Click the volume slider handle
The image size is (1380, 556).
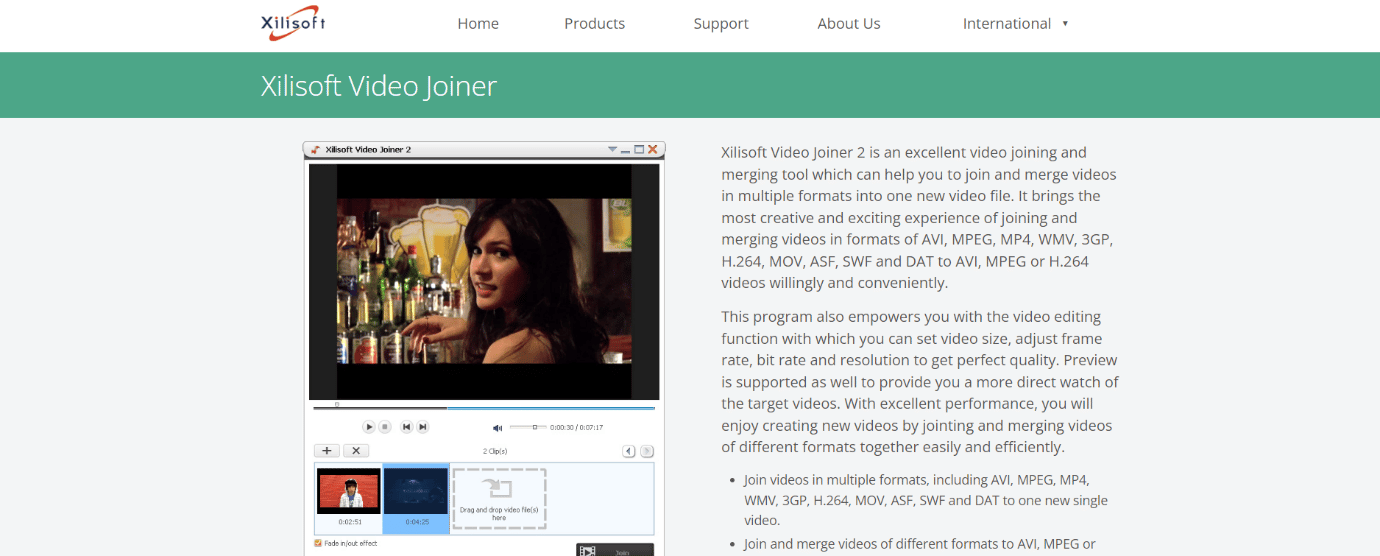(535, 427)
